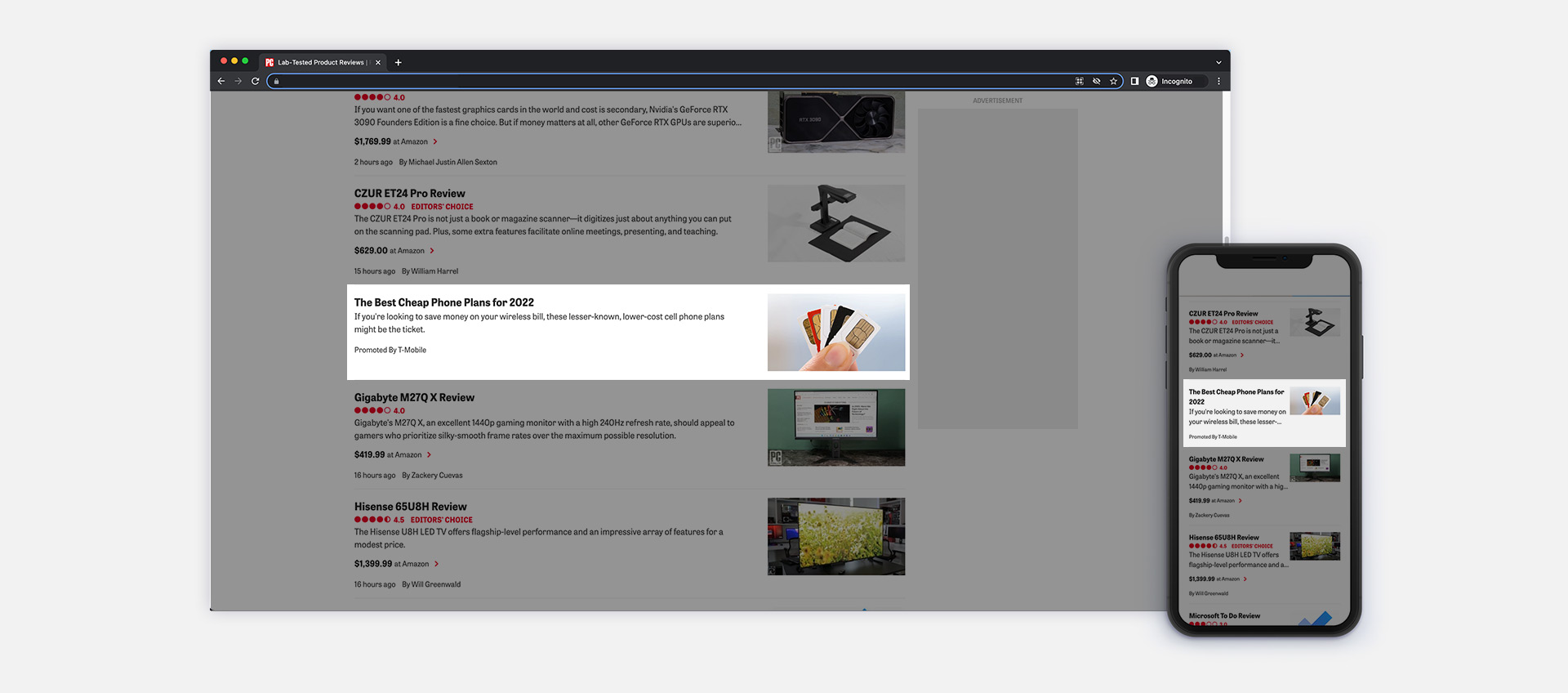1568x693 pixels.
Task: Click the Hisense TV thumbnail on phone
Action: pyautogui.click(x=1315, y=547)
